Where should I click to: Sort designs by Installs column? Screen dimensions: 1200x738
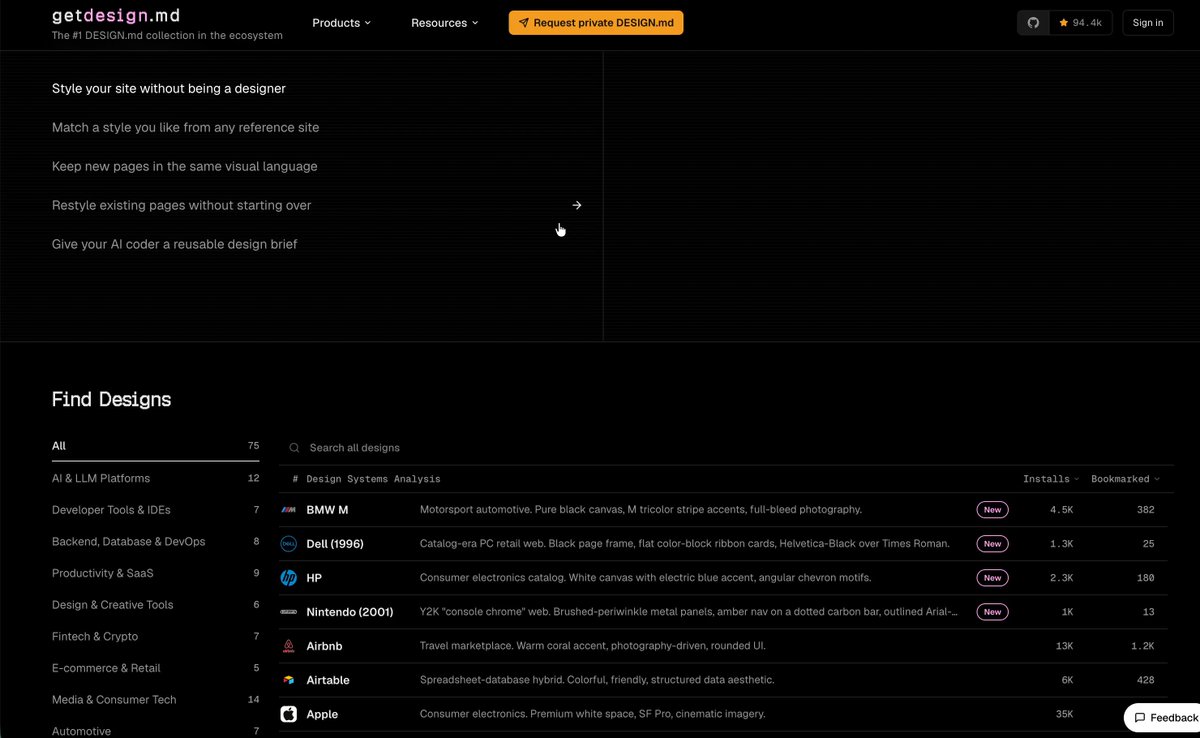[x=1050, y=479]
